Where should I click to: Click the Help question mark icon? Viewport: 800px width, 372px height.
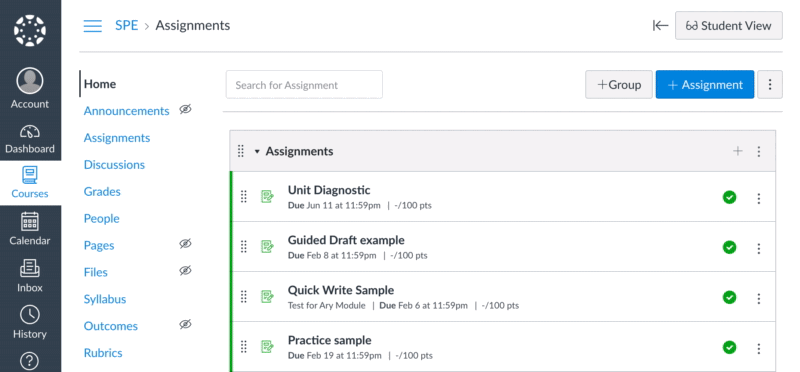(x=30, y=361)
